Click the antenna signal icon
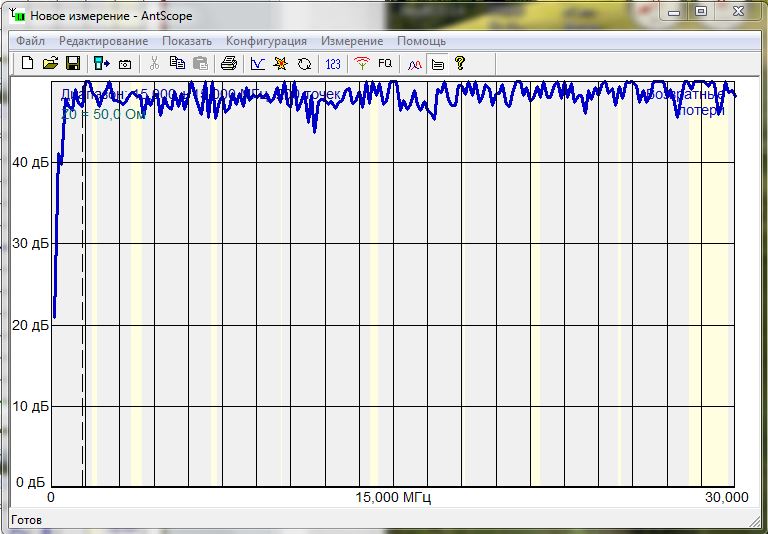The image size is (768, 534). tap(362, 63)
